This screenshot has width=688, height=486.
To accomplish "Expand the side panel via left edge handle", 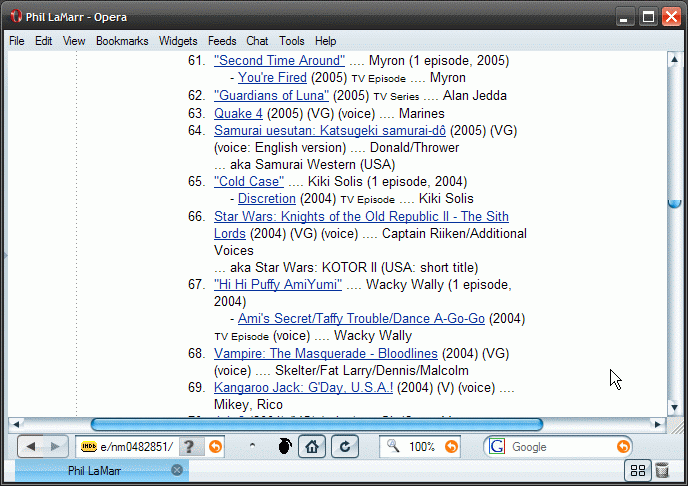I will click(6, 255).
